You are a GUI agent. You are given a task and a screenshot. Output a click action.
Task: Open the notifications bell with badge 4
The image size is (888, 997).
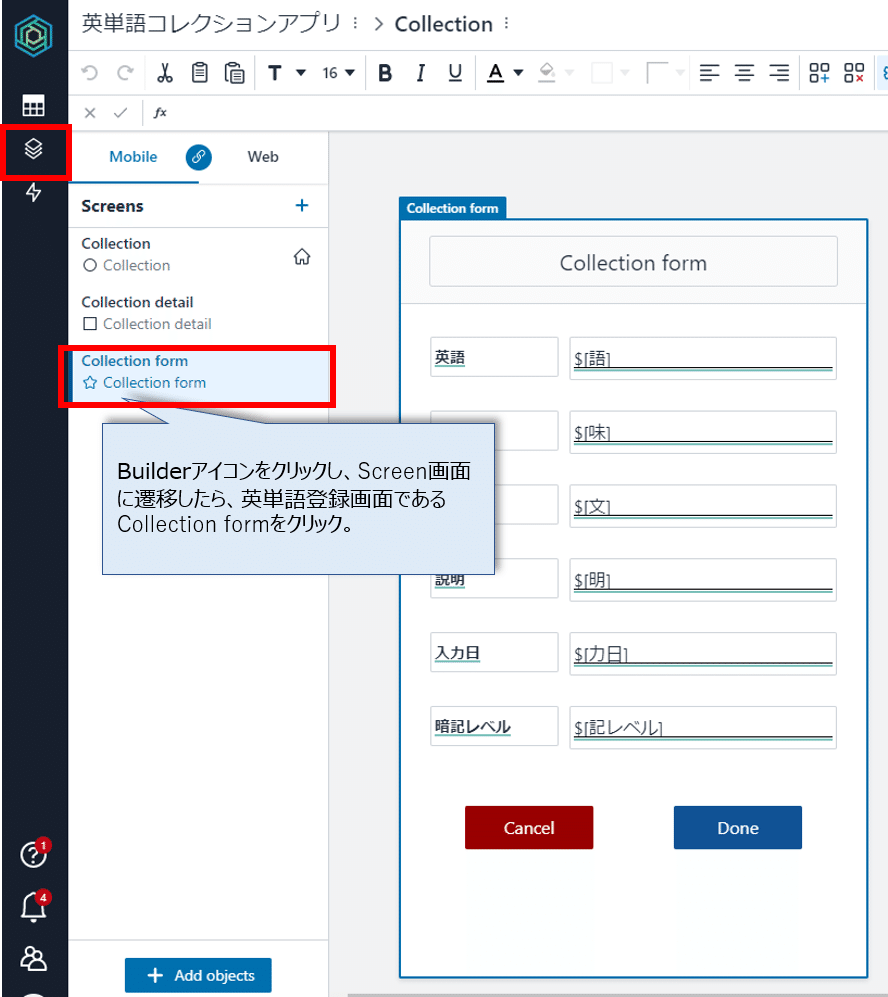[33, 908]
